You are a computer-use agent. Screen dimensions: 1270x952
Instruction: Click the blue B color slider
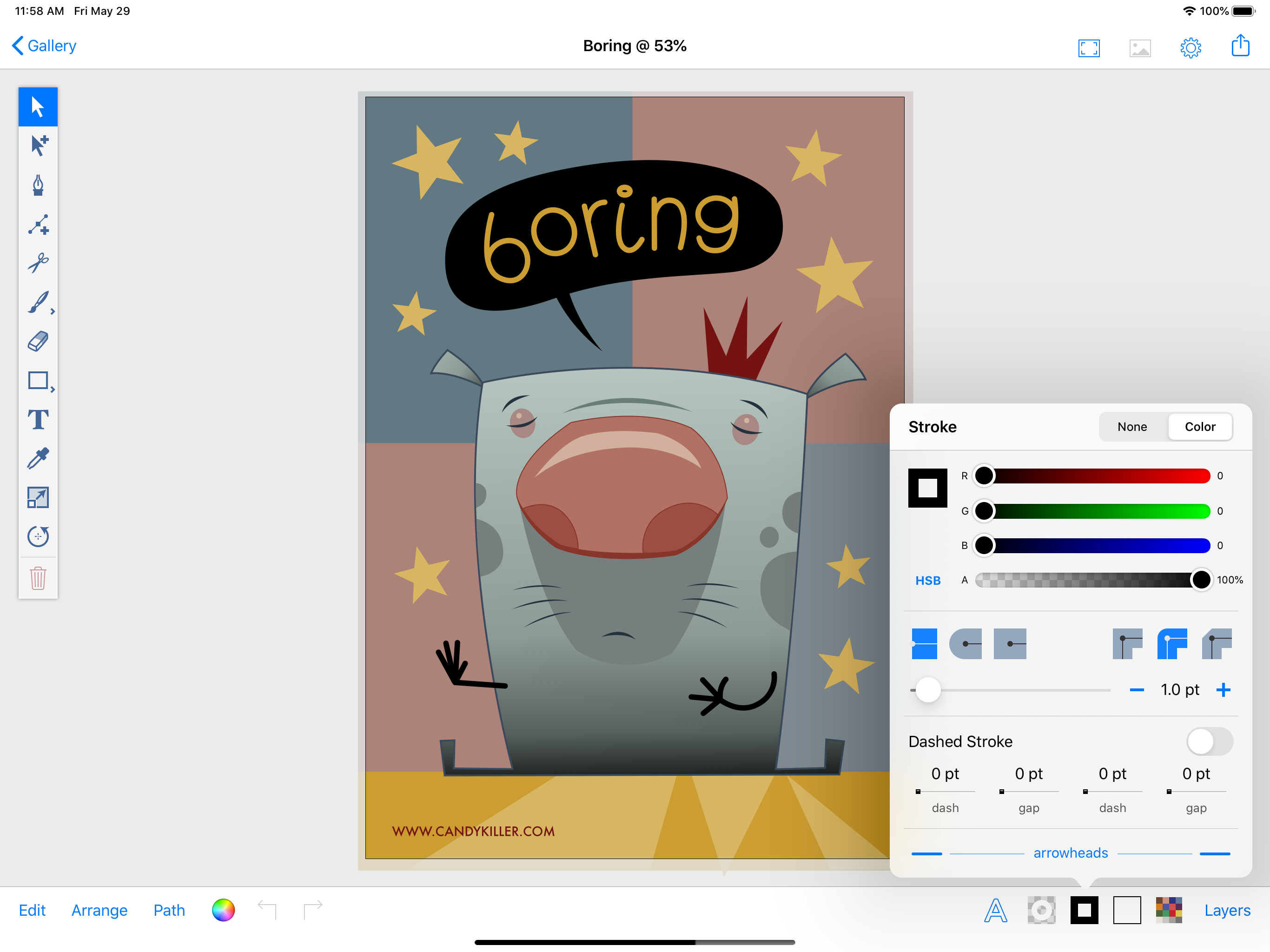coord(1092,545)
